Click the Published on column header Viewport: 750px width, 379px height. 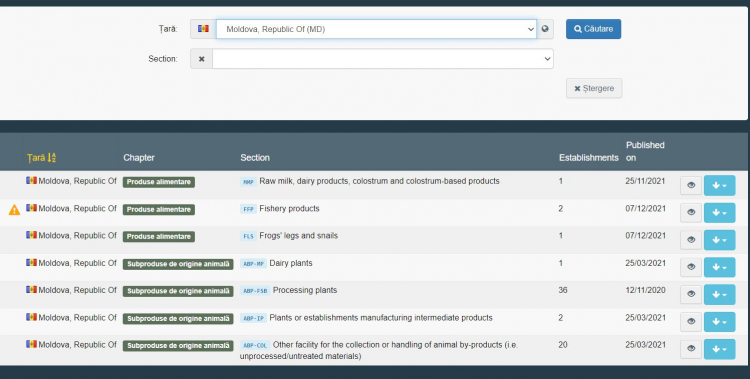[645, 151]
